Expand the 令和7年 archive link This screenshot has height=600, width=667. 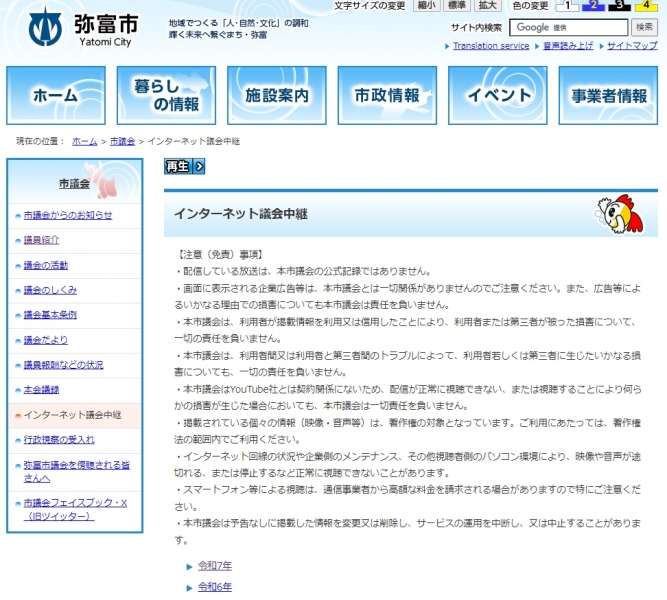pyautogui.click(x=214, y=566)
